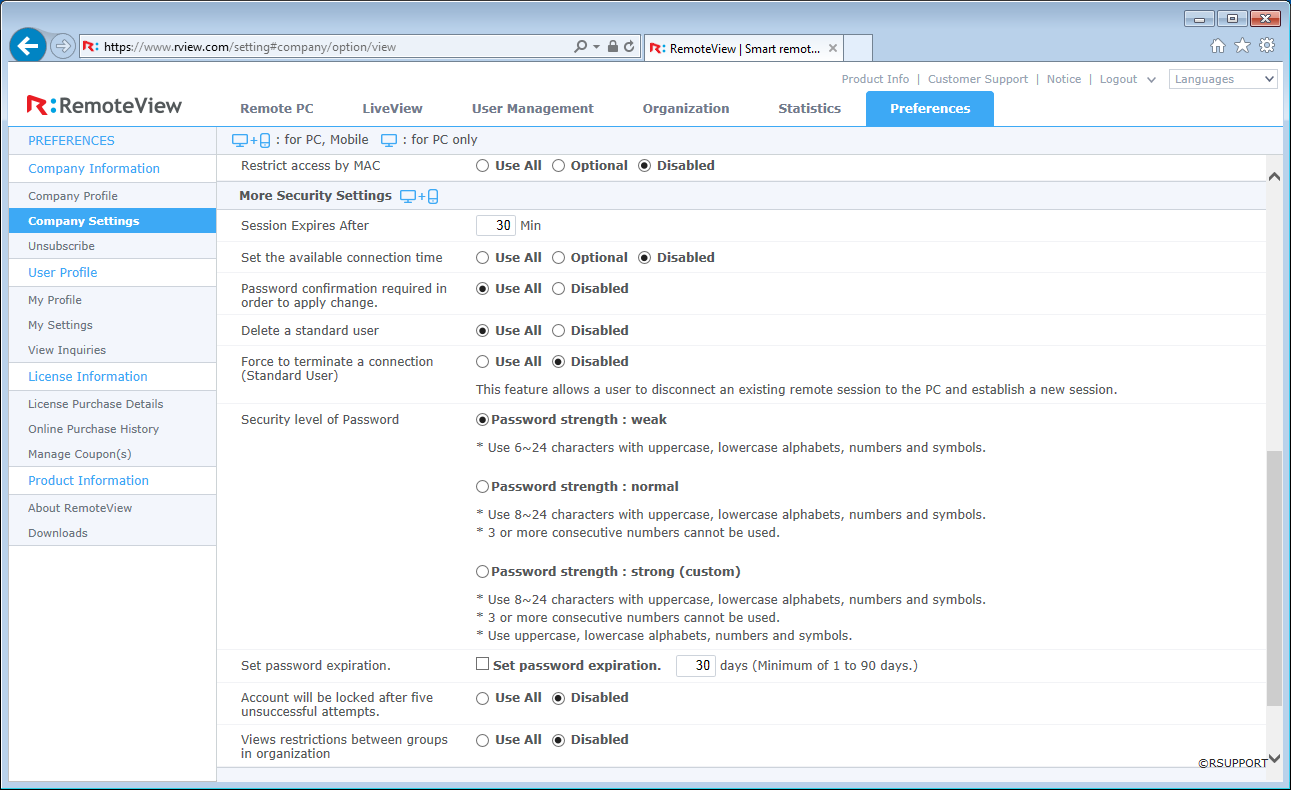Select Use All for Force to terminate connection
Viewport: 1291px width, 790px height.
pyautogui.click(x=483, y=362)
